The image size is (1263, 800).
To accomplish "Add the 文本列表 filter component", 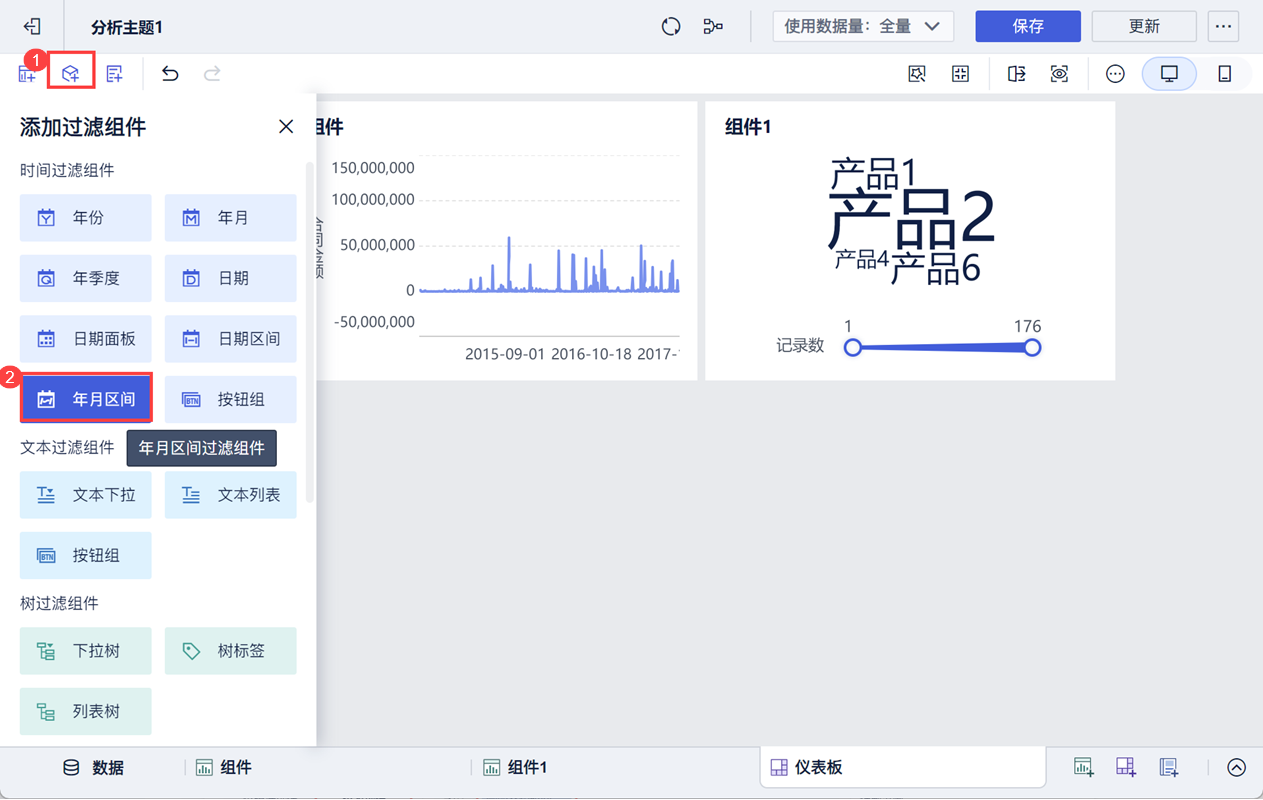I will [231, 495].
